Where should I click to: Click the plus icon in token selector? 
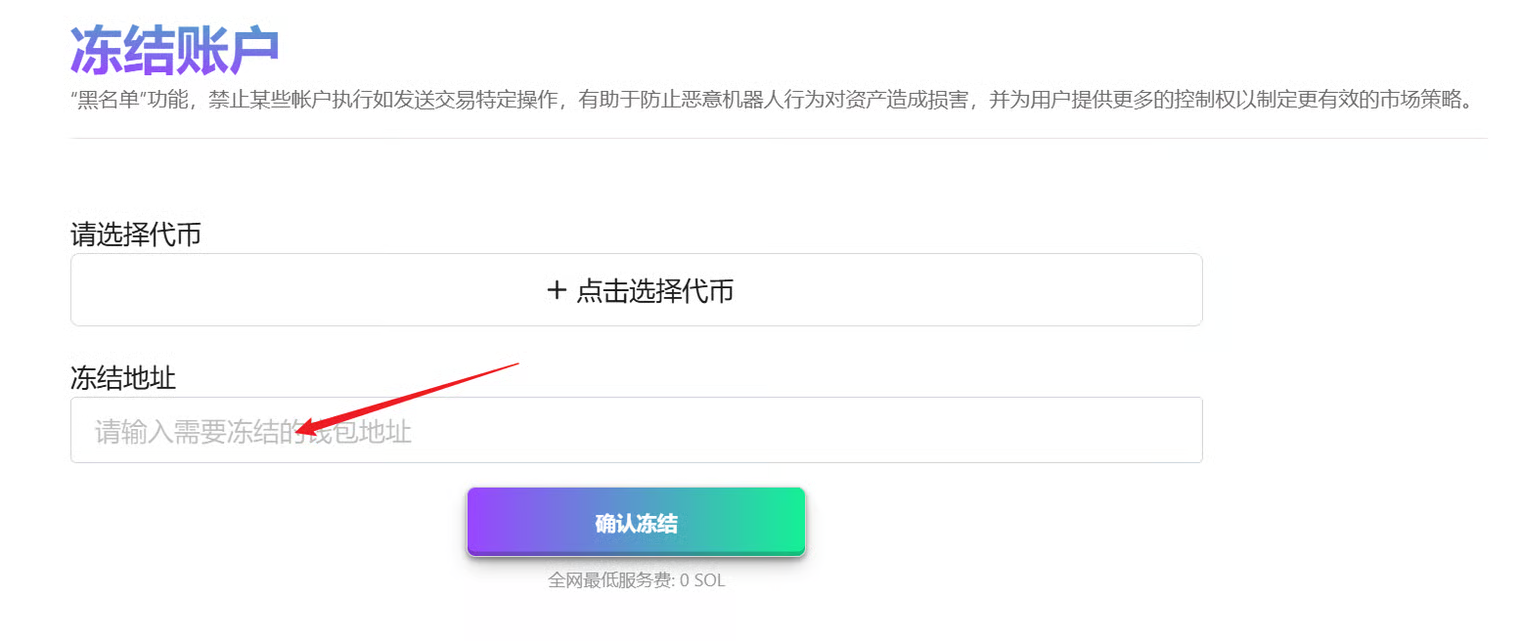pyautogui.click(x=557, y=290)
